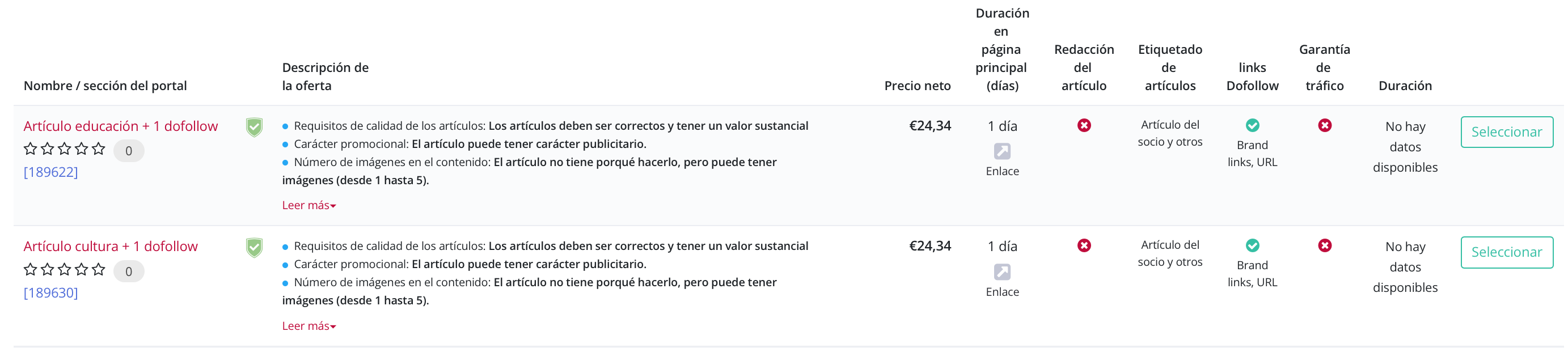Open Artículo cultura + 1 dofollow link
This screenshot has height=348, width=1568.
coord(111,247)
